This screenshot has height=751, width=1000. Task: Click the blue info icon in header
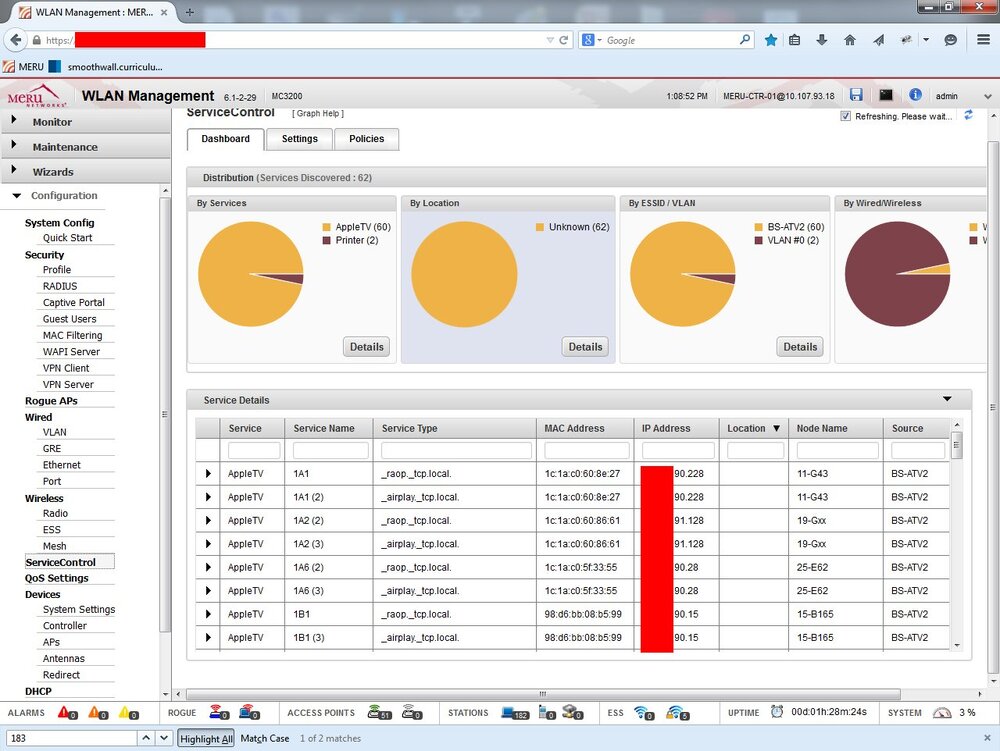click(x=915, y=94)
